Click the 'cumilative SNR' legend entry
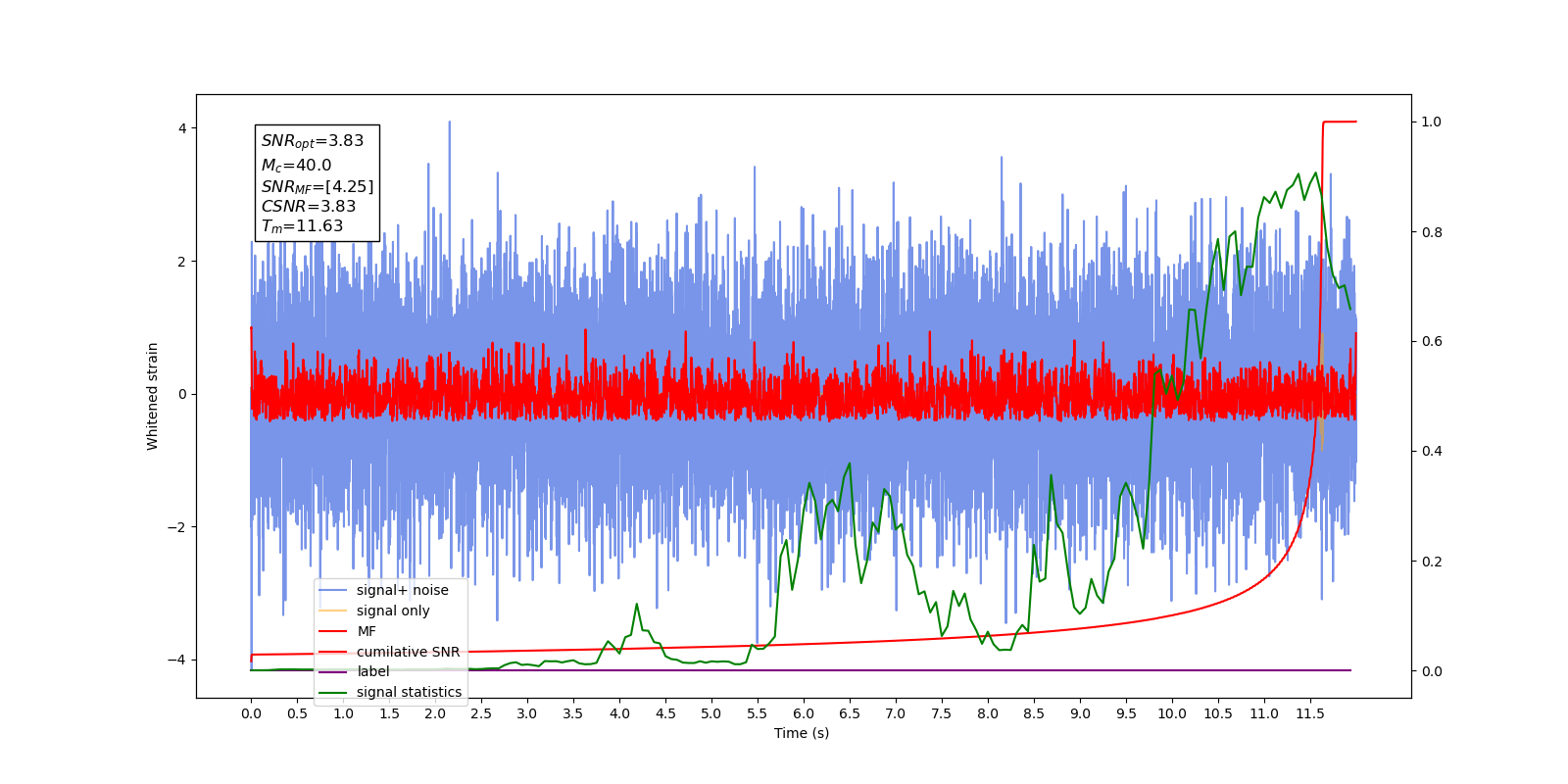This screenshot has height=784, width=1568. pos(408,652)
